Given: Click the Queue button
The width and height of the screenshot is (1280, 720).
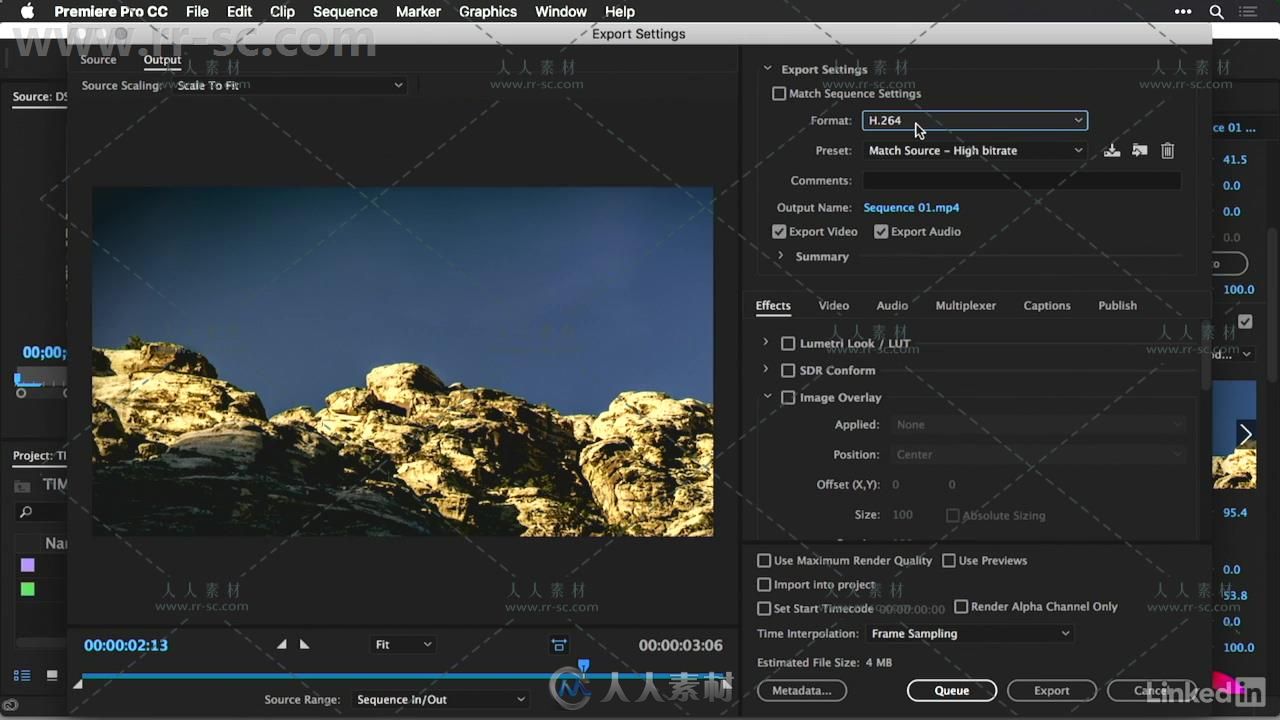Looking at the screenshot, I should click(952, 690).
